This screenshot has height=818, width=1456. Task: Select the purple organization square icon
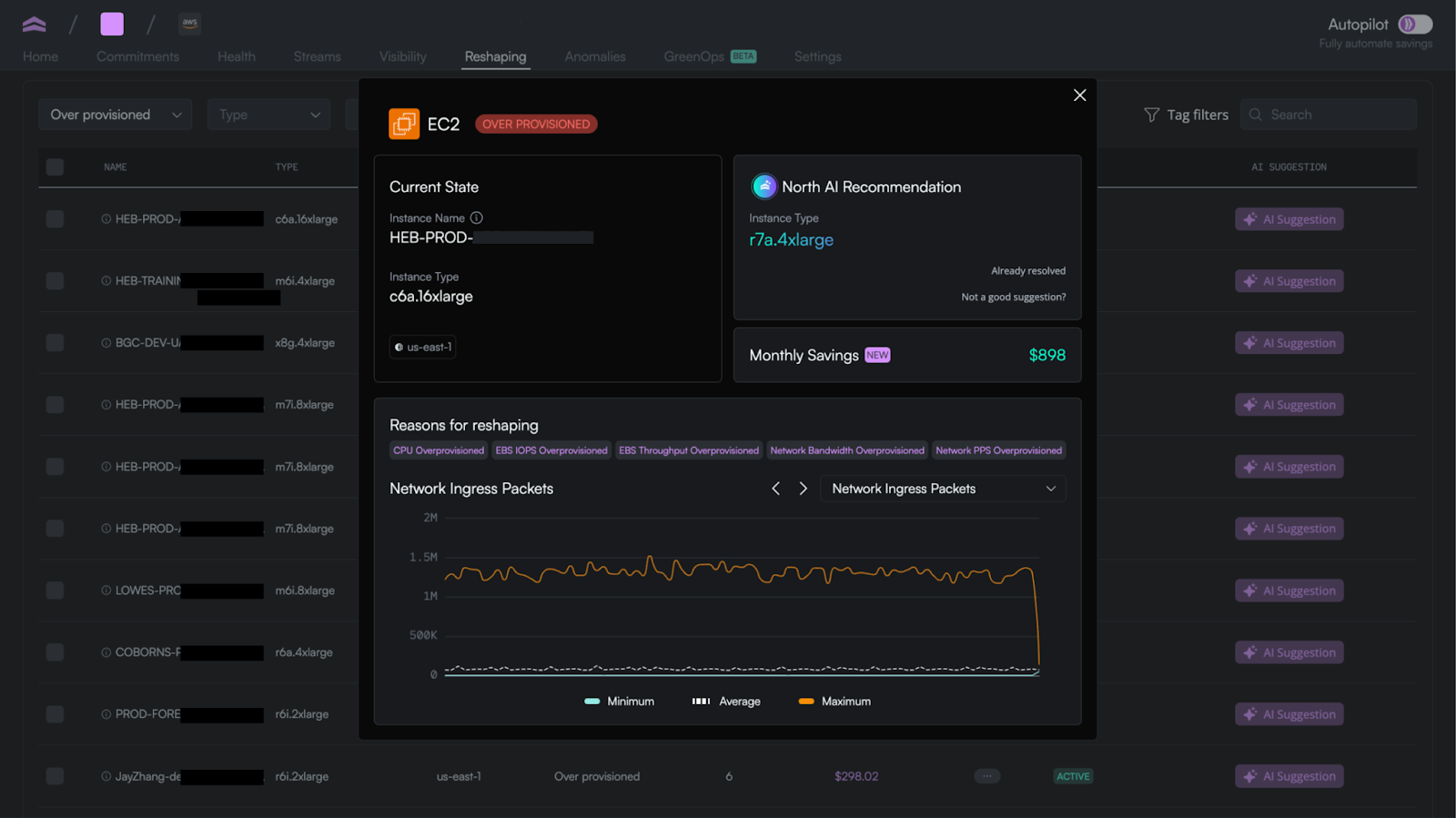(x=112, y=25)
